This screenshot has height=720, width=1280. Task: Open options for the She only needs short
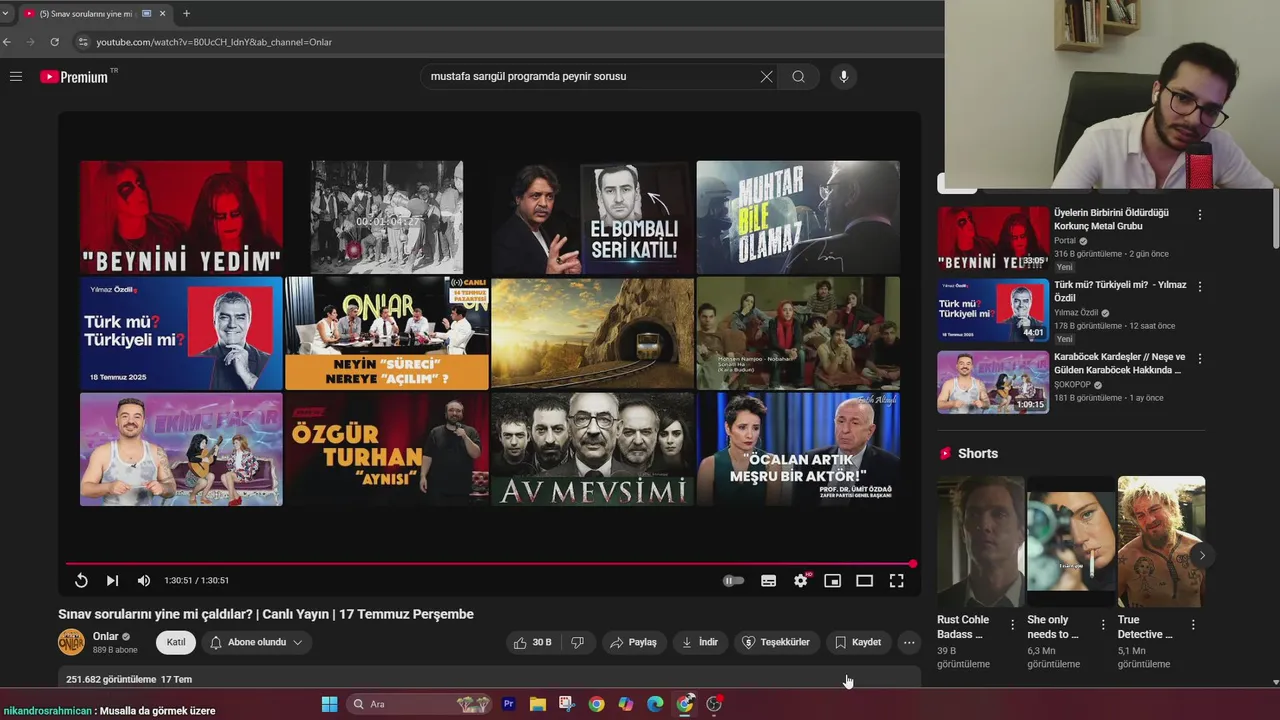point(1103,625)
